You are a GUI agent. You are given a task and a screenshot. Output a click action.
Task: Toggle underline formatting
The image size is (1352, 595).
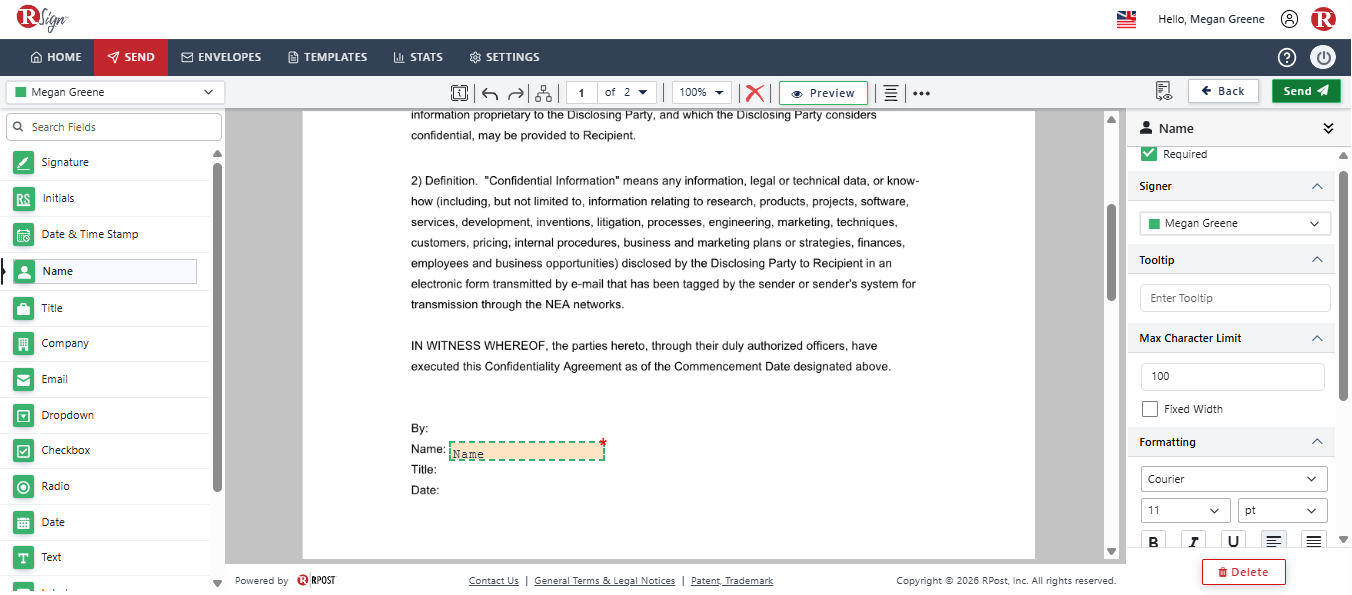(1233, 541)
